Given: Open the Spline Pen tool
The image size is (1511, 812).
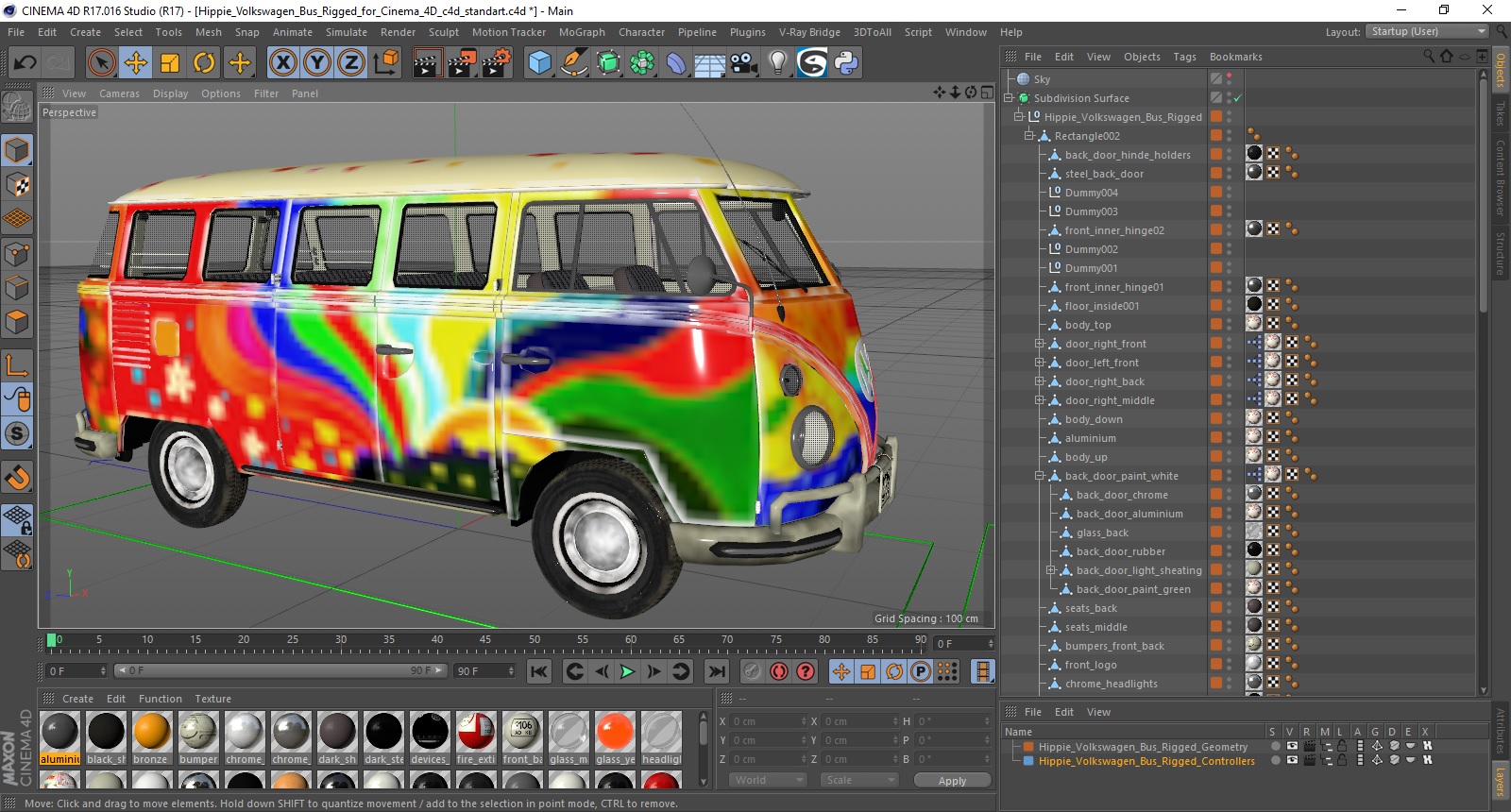Looking at the screenshot, I should click(x=573, y=63).
